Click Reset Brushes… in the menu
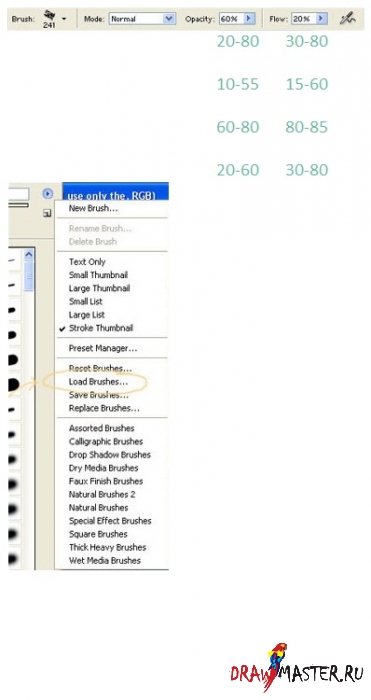Screen dimensions: 371x700 tap(100, 369)
